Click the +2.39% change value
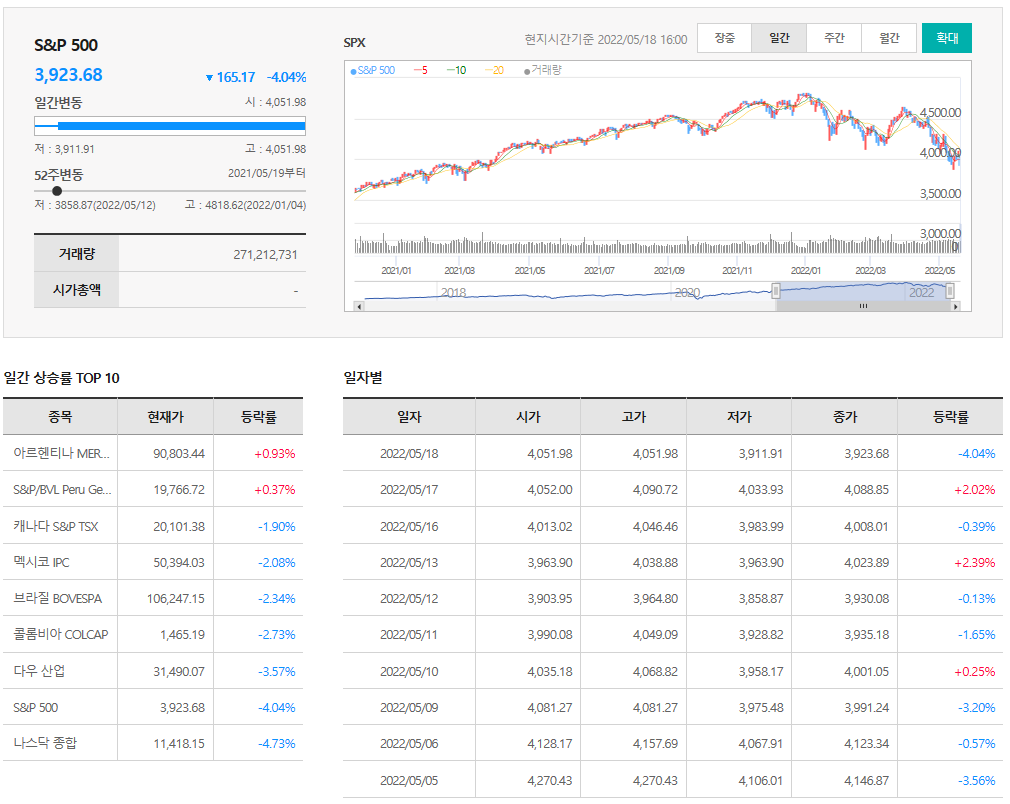 975,562
